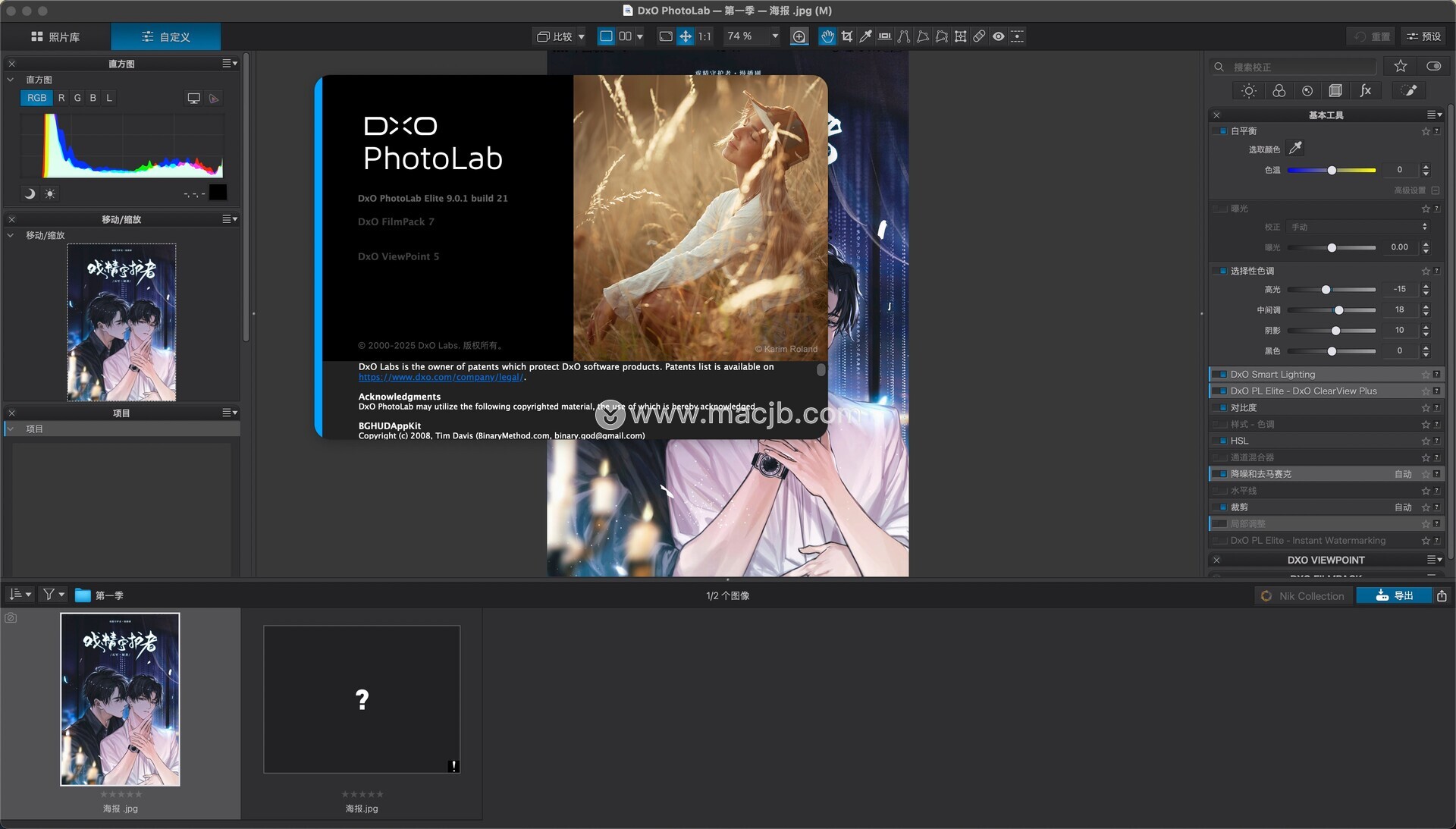
Task: Toggle 裁剪 correction switch
Action: 1220,507
